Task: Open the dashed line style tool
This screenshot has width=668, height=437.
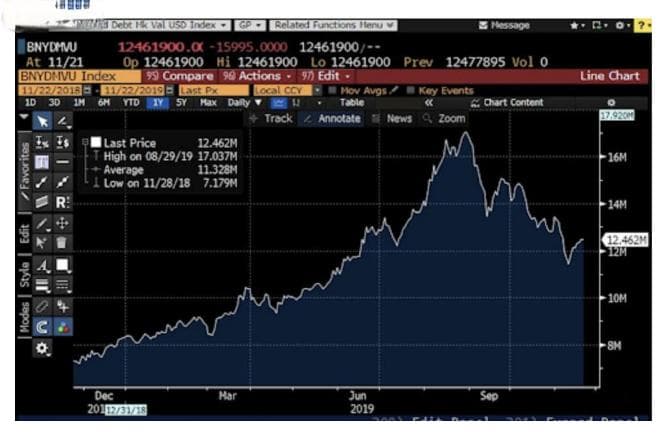Action: 63,285
